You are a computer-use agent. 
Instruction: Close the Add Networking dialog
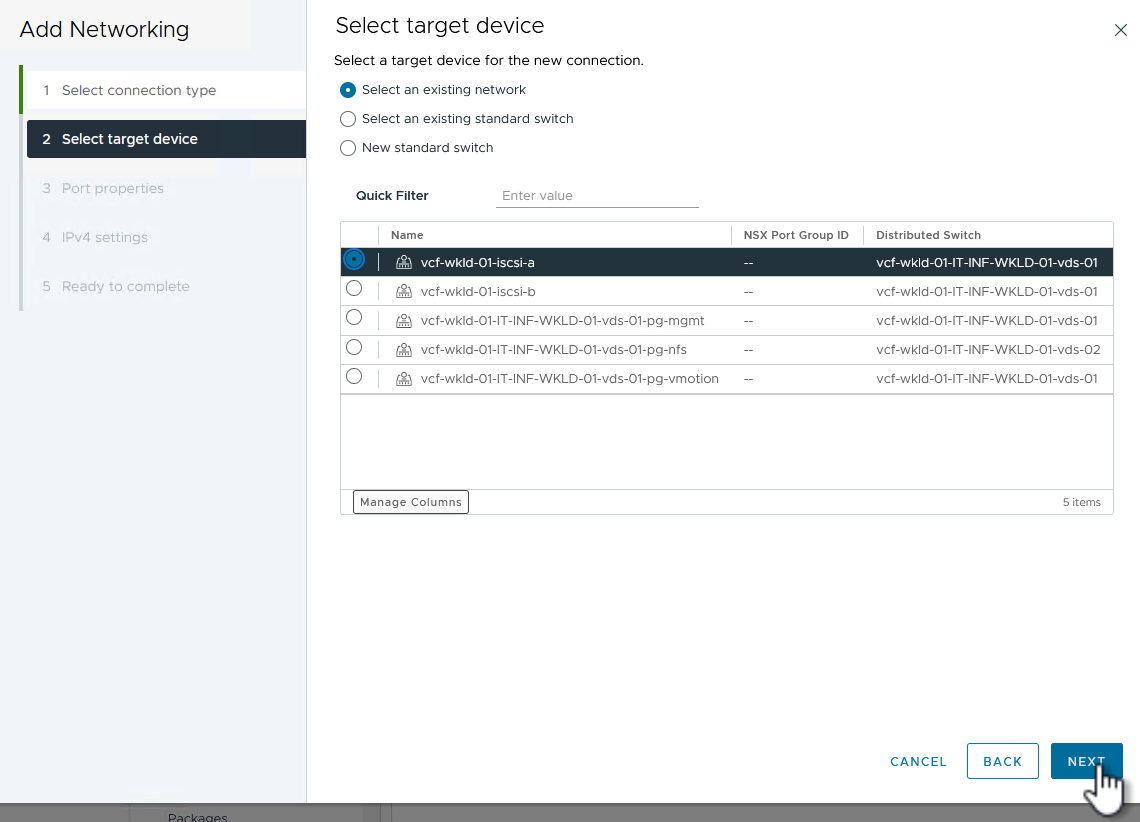coord(1120,30)
